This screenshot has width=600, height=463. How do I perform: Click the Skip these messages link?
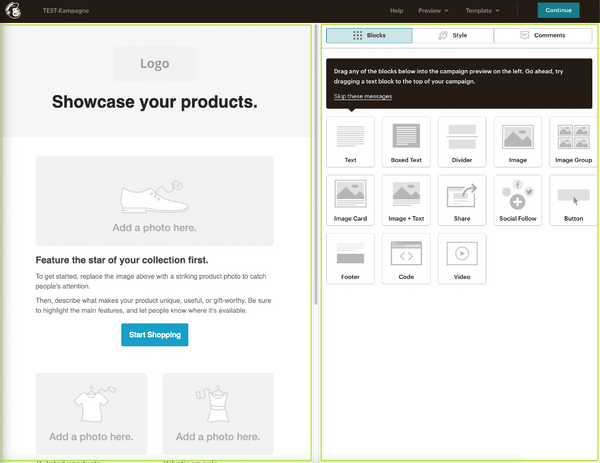coord(362,96)
